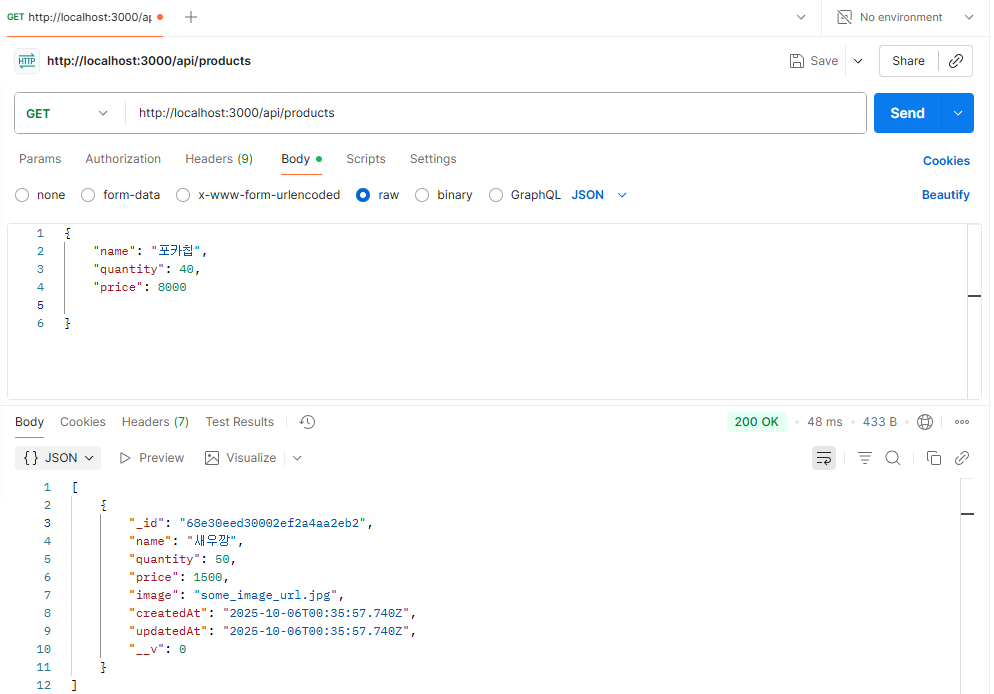Click the Beautify link
The image size is (994, 694).
[x=945, y=195]
